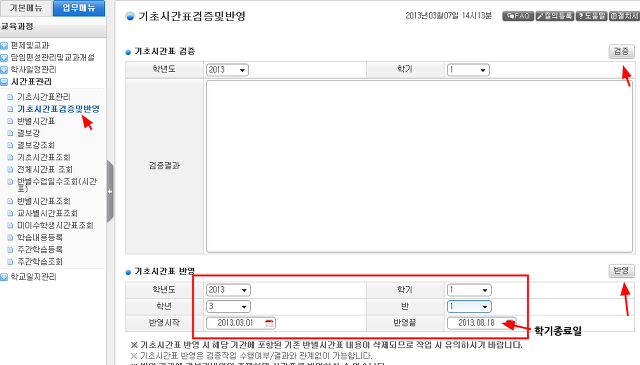Click inside the 검증결과 text area
Screen dimensions: 640x365
pyautogui.click(x=420, y=166)
